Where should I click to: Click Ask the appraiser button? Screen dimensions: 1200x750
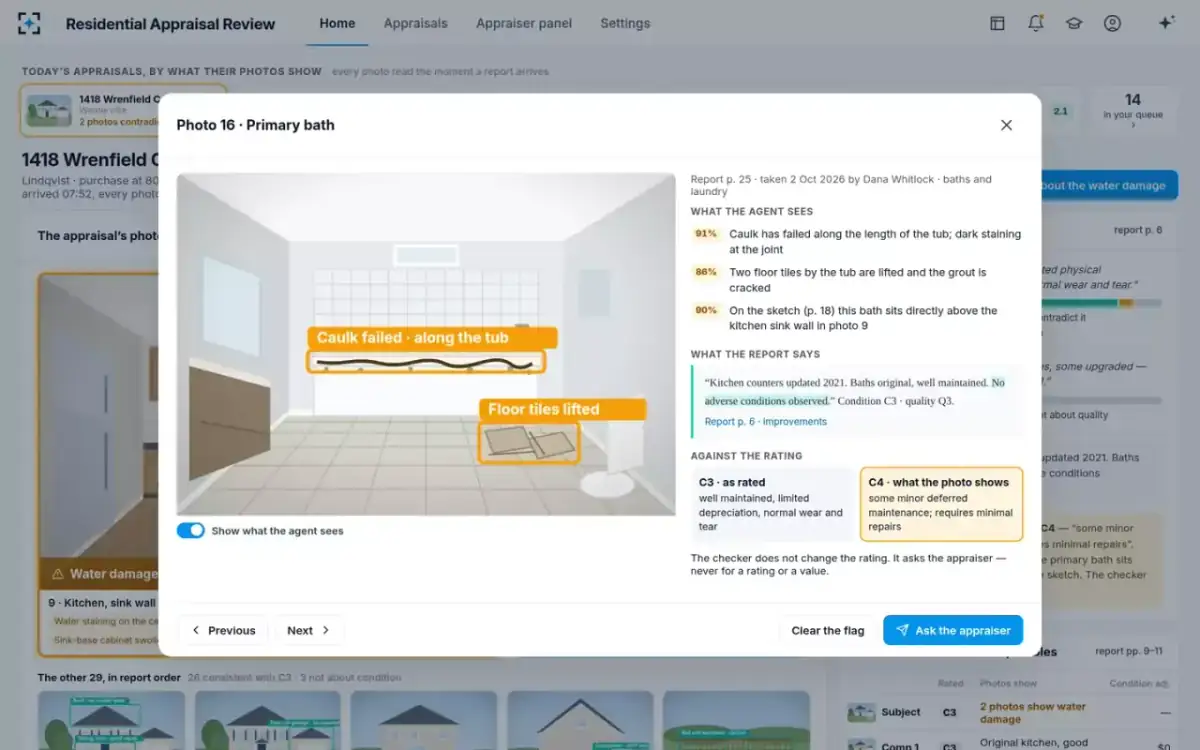pyautogui.click(x=953, y=630)
